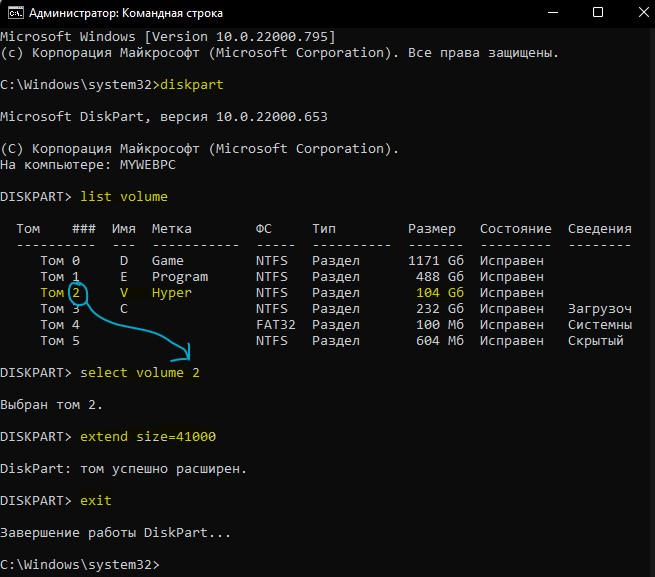This screenshot has width=655, height=577.
Task: Click the '232 Gб' size value
Action: [x=439, y=309]
